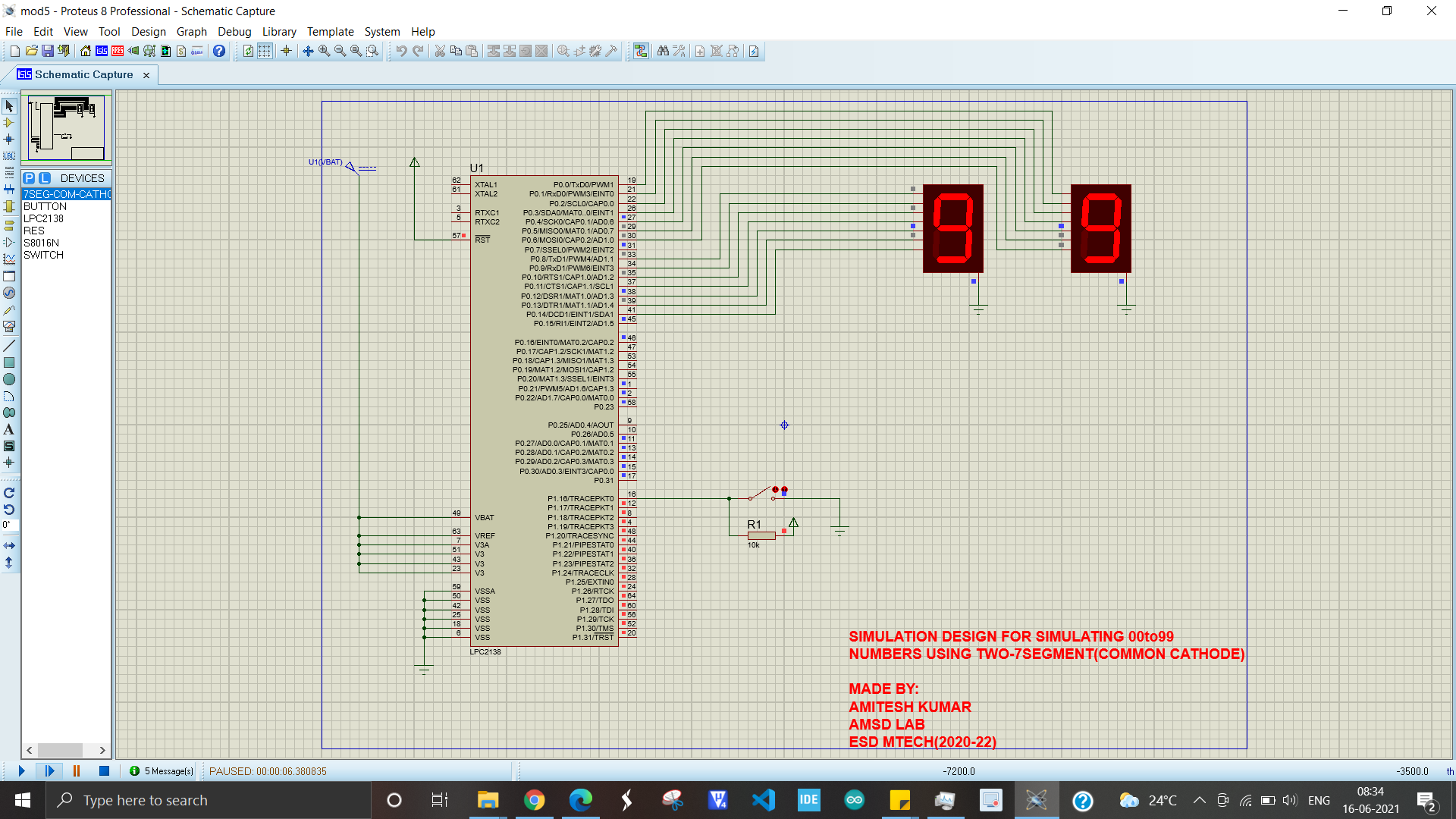Open the Virtual Instruments Mode panel
This screenshot has width=1456, height=819.
[10, 325]
